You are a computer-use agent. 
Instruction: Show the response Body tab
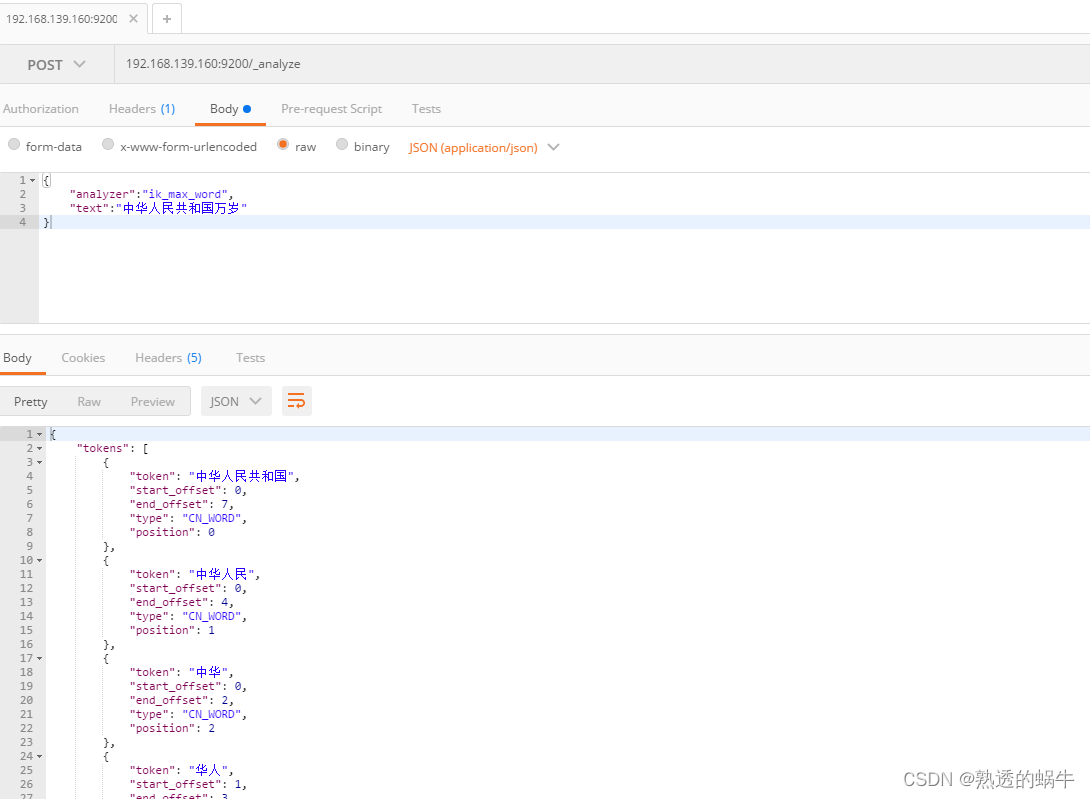17,357
